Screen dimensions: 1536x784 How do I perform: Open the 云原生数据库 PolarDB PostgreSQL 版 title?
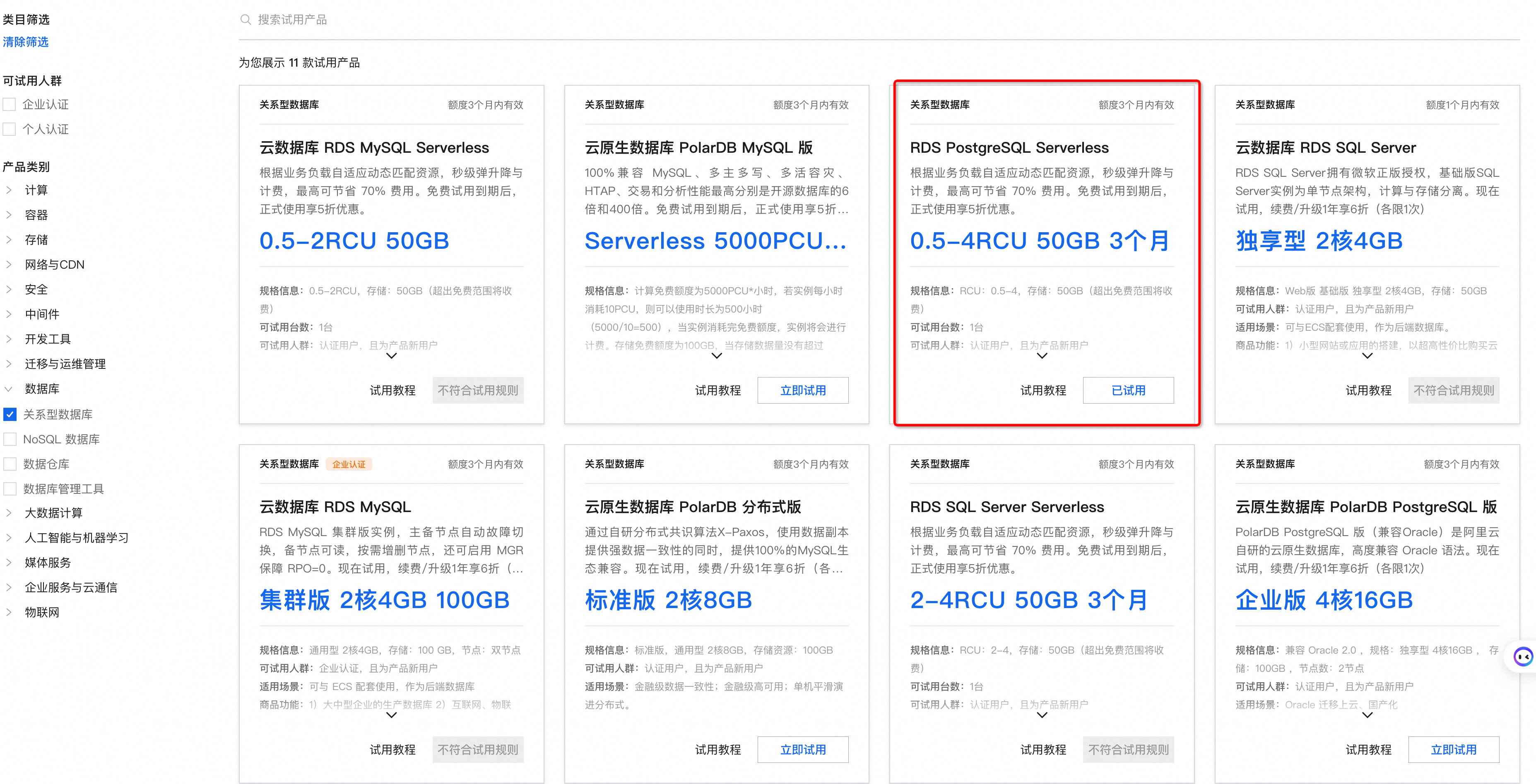click(x=1365, y=507)
